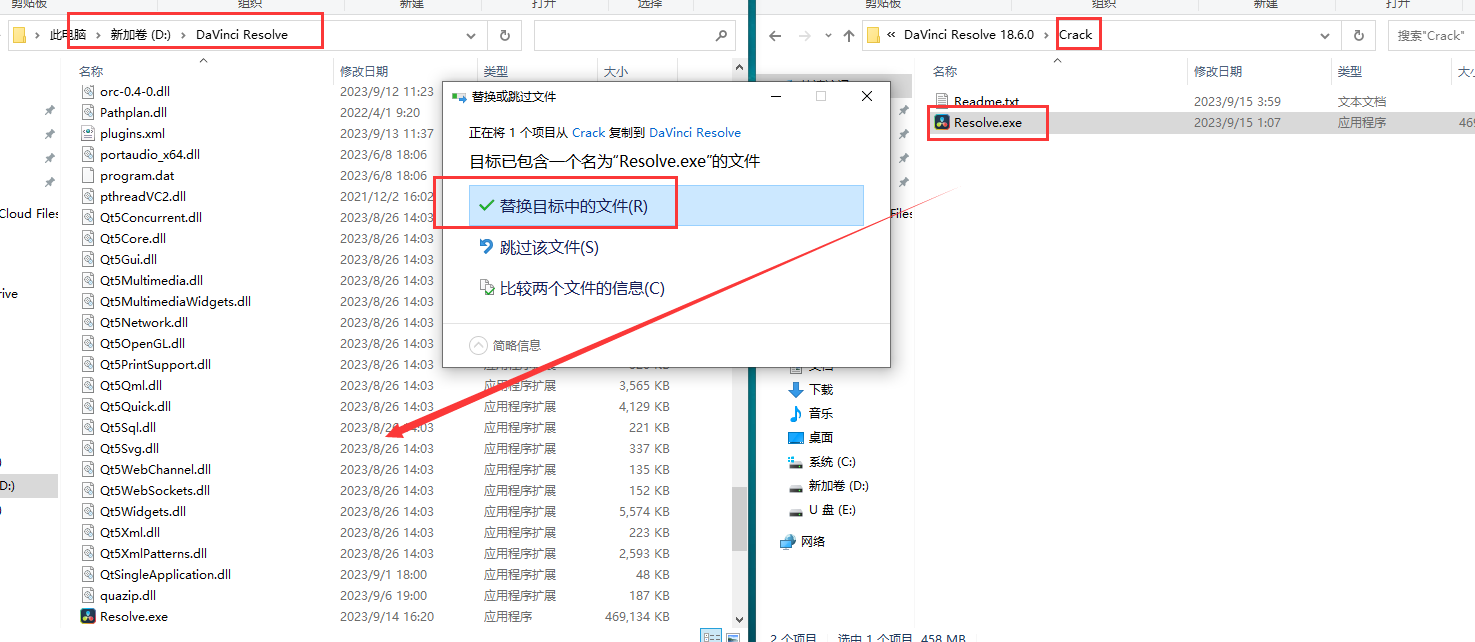Image resolution: width=1475 pixels, height=642 pixels.
Task: Select Qt5Quick.dll in the file list
Action: [135, 406]
